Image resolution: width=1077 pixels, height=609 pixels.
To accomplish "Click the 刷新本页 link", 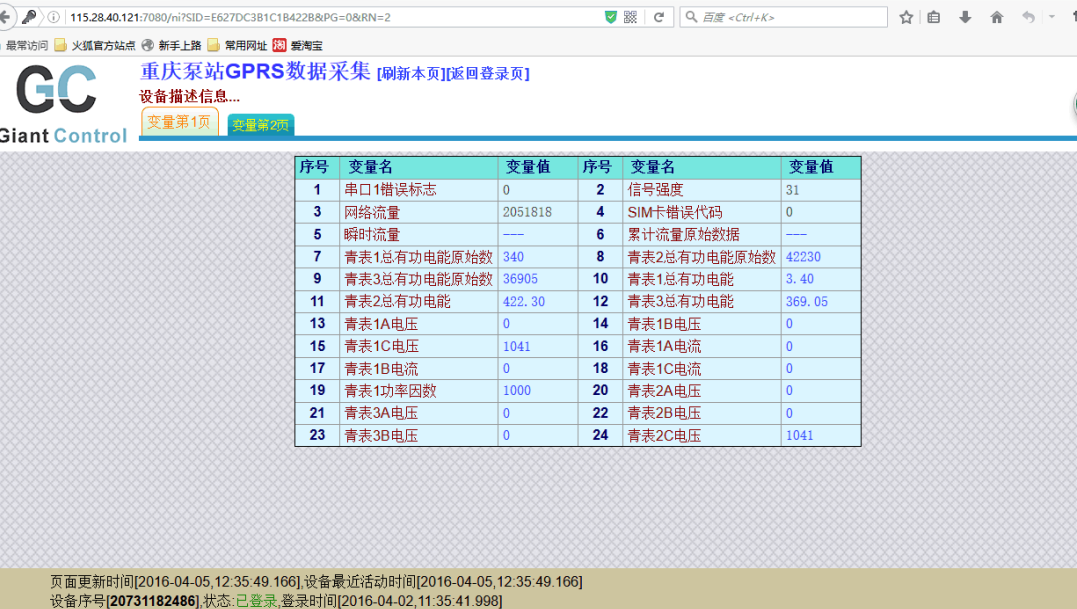I will click(410, 74).
